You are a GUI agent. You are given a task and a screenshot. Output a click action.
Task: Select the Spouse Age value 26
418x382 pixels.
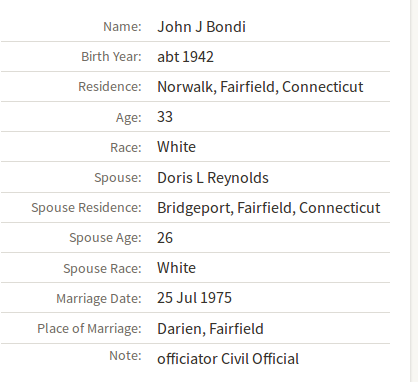(165, 238)
